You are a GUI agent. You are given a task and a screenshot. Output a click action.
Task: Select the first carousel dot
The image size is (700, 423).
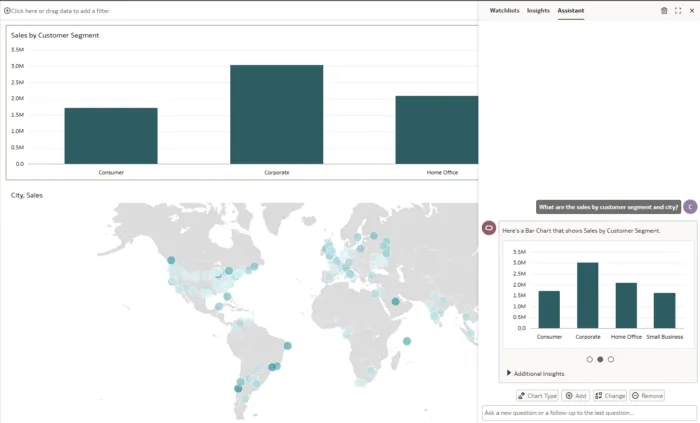pyautogui.click(x=590, y=359)
